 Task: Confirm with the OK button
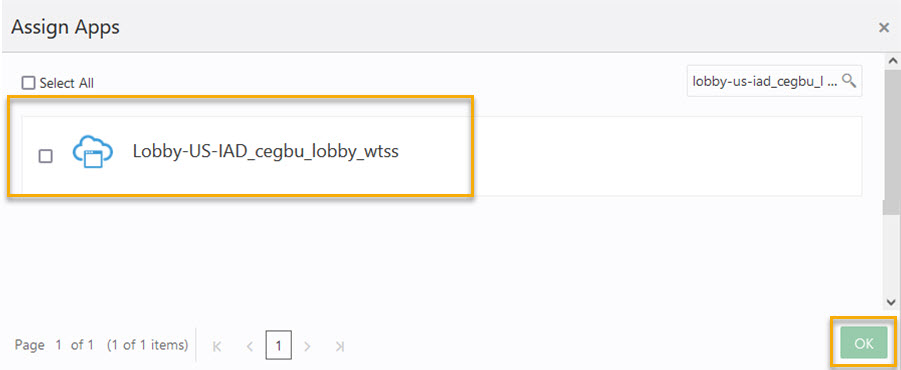click(x=863, y=344)
